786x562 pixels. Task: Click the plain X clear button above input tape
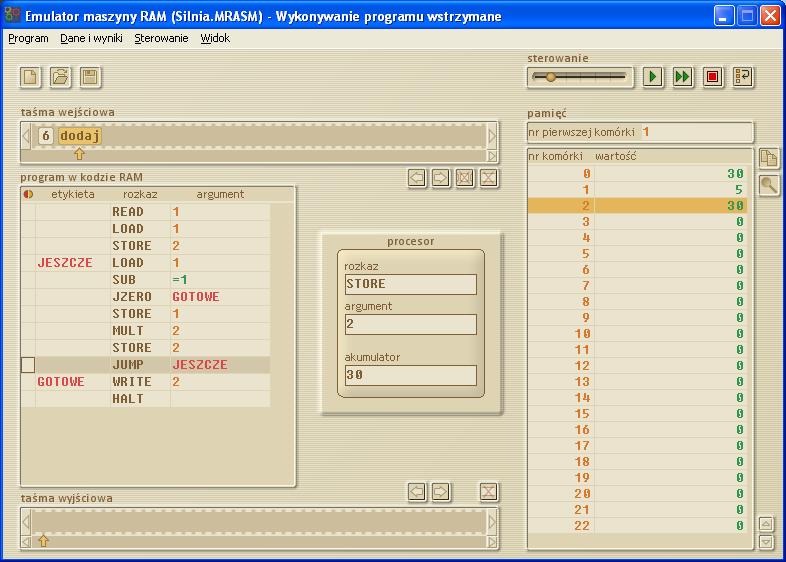tap(489, 177)
